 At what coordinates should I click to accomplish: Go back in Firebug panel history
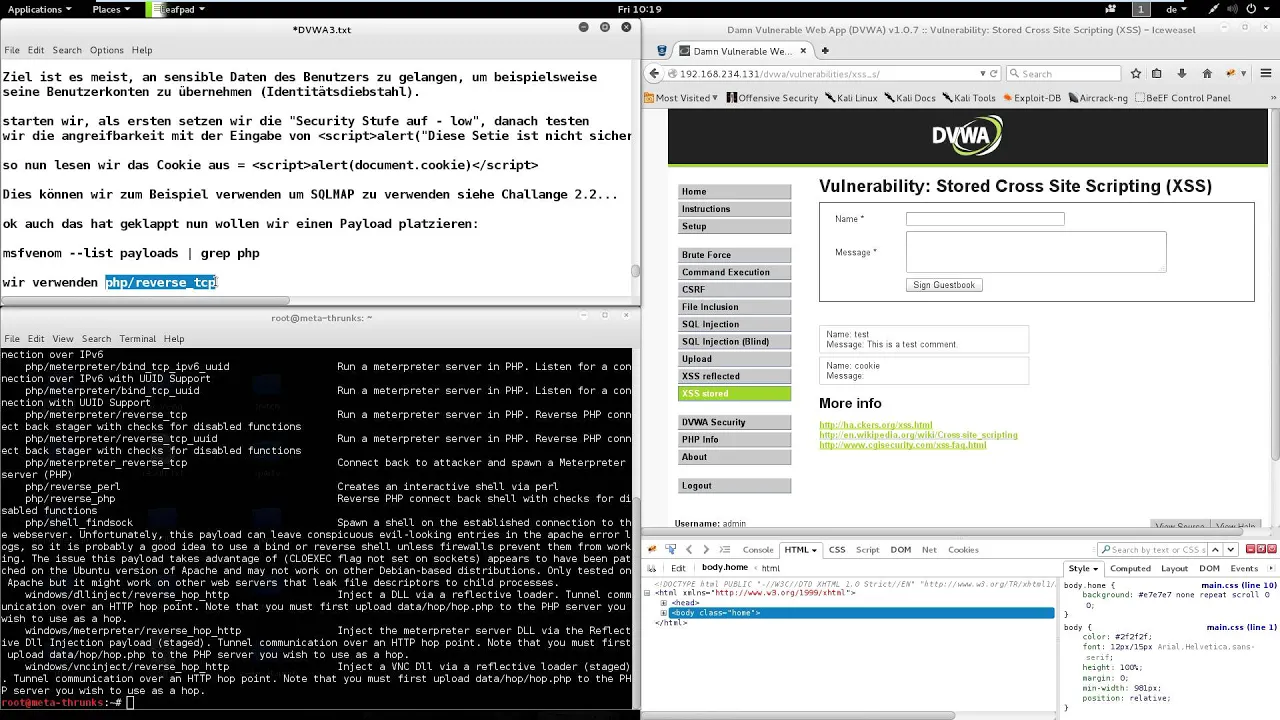click(689, 549)
